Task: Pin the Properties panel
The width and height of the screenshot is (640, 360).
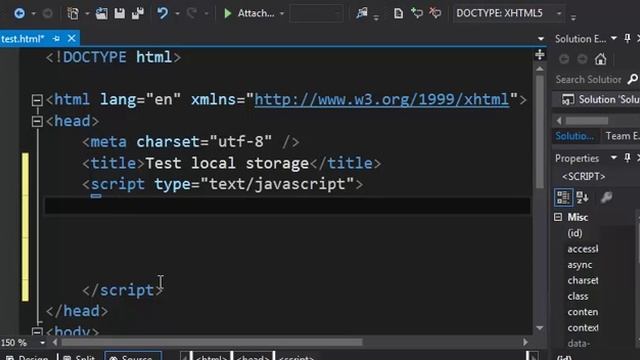Action: coord(627,158)
